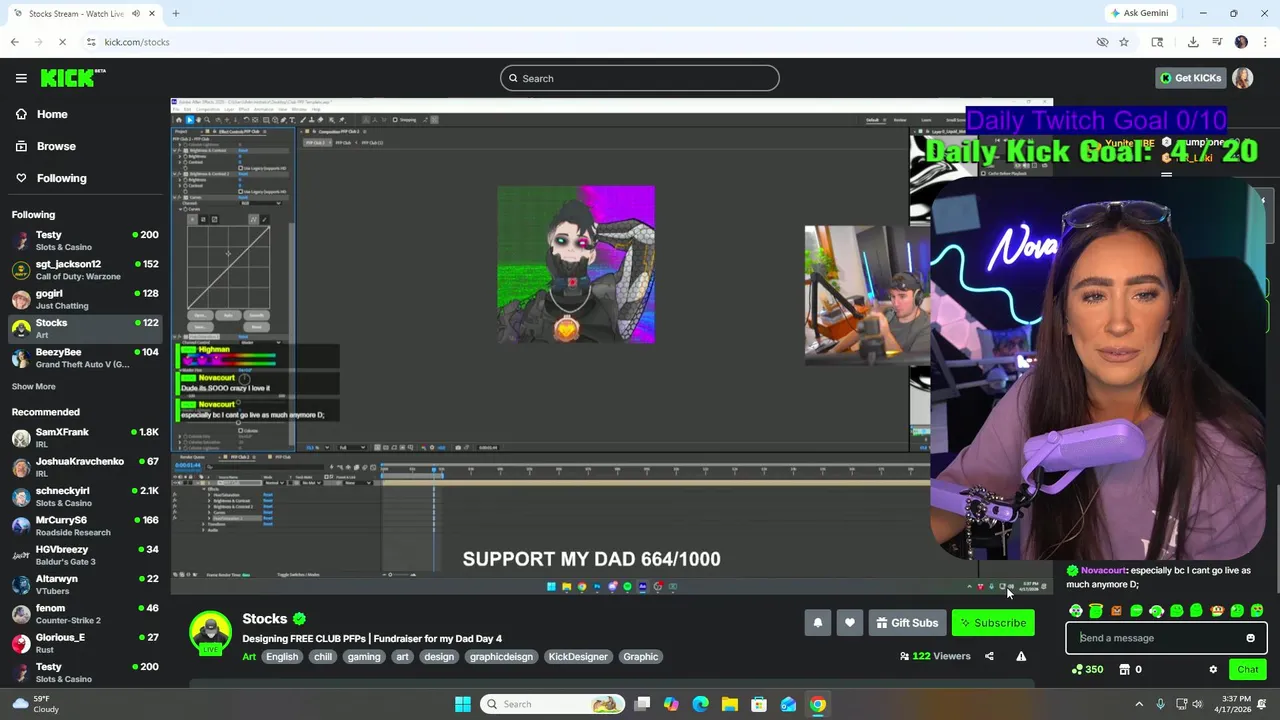The height and width of the screenshot is (720, 1280).
Task: Open the weather widget 59°F Cloudy
Action: [x=35, y=704]
